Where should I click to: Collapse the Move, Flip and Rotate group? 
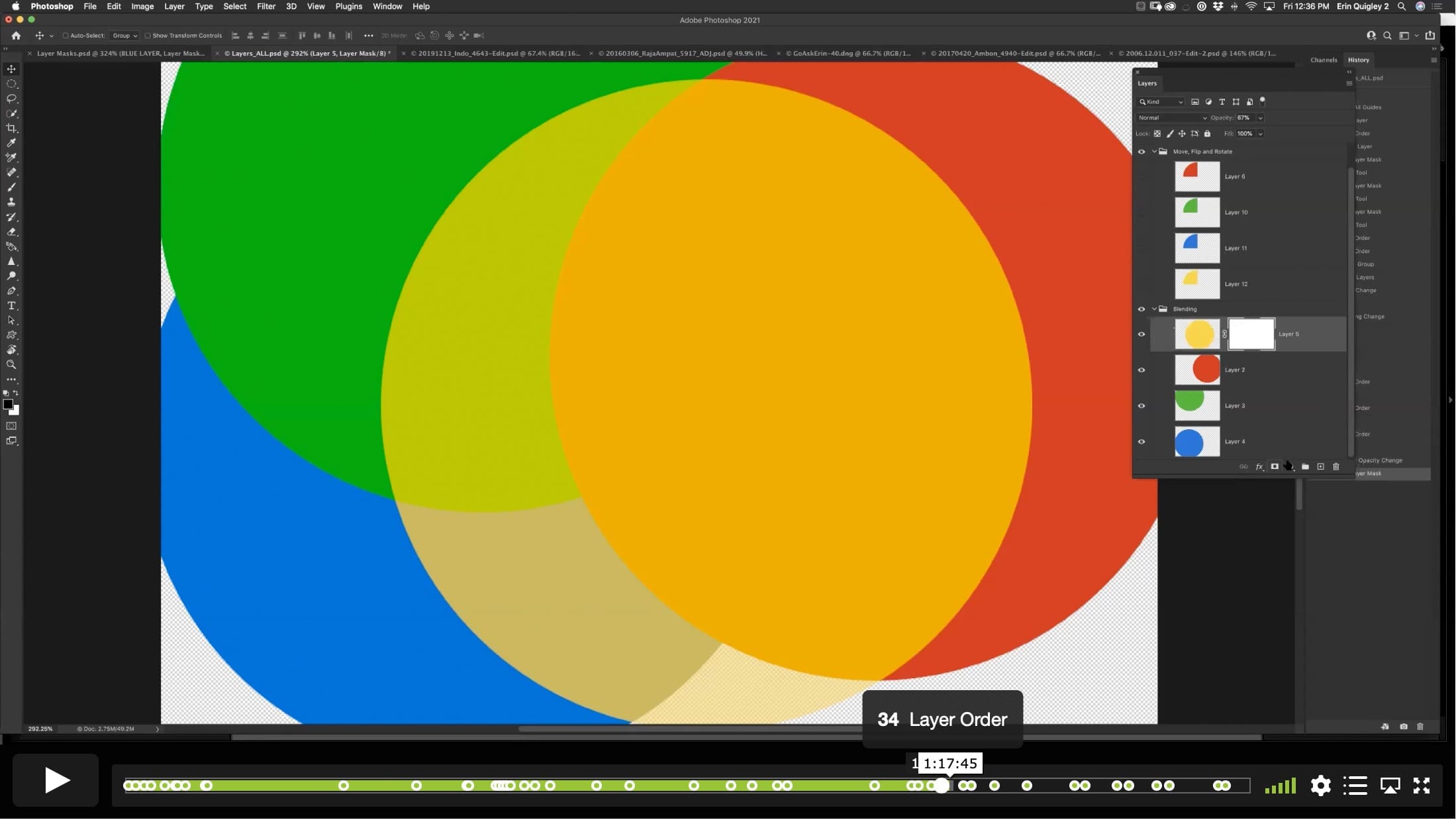click(x=1154, y=152)
